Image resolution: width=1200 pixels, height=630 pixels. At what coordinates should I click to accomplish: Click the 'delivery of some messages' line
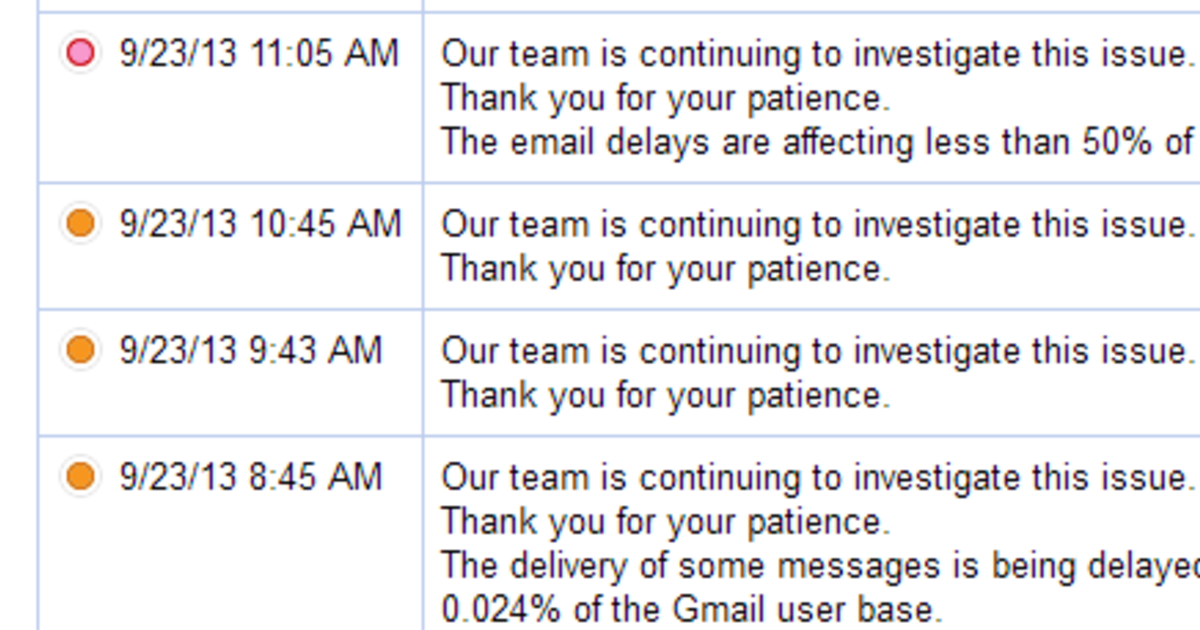click(815, 565)
